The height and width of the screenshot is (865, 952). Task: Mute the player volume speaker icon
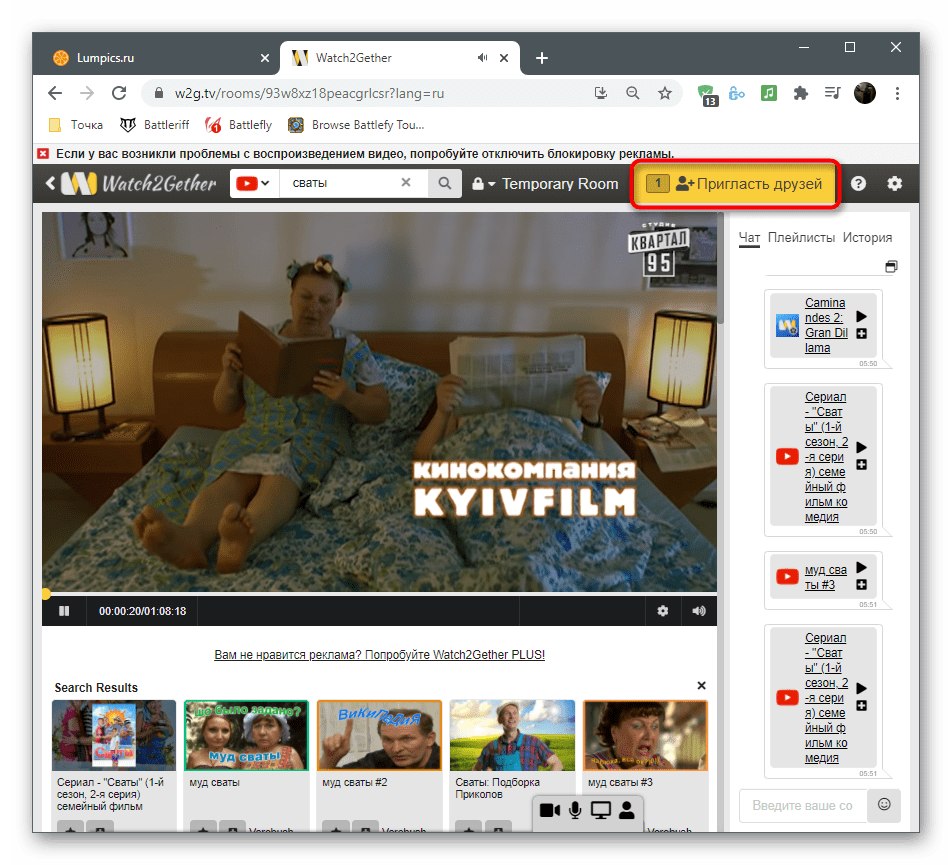point(699,611)
